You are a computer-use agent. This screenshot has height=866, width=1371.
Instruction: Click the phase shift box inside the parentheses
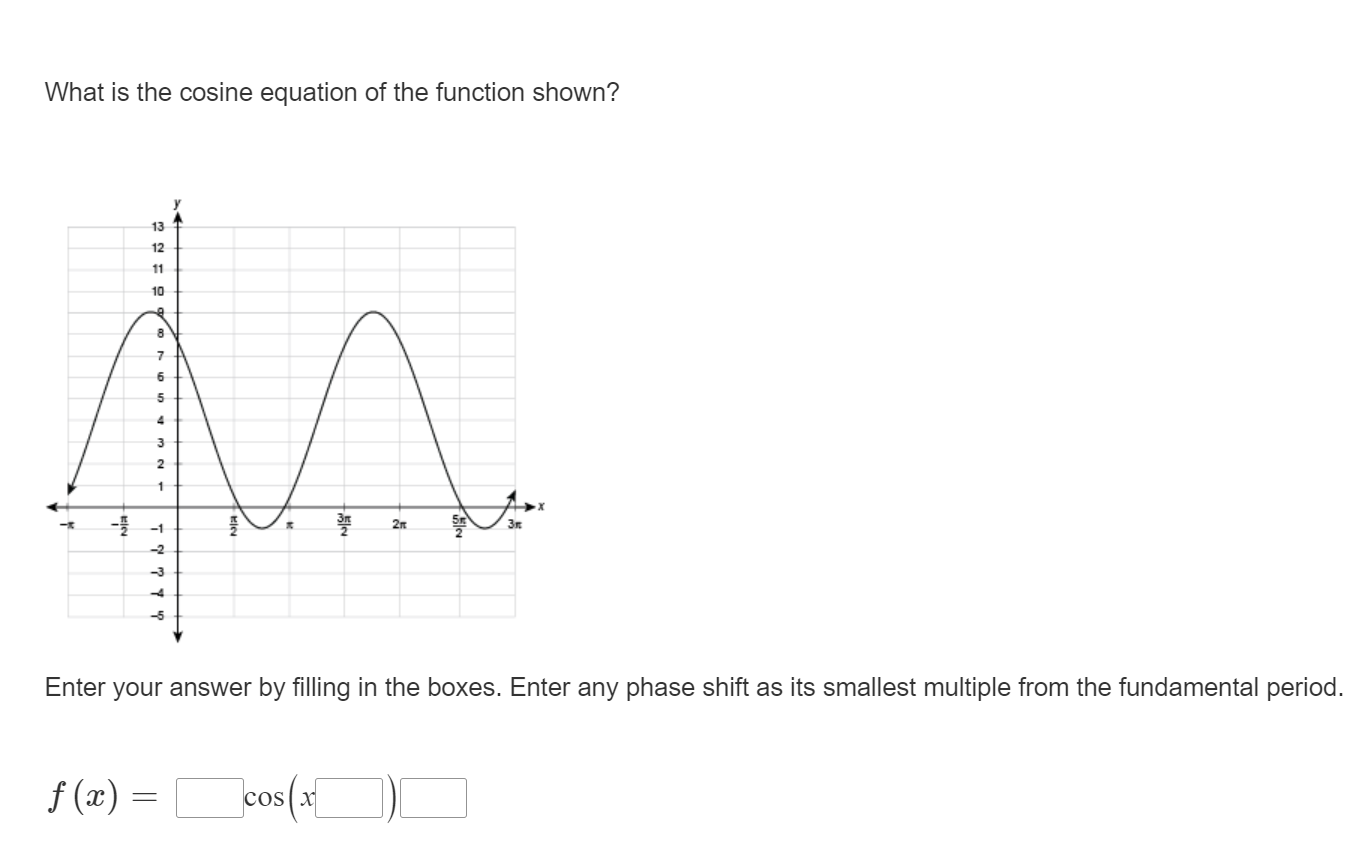(x=349, y=796)
